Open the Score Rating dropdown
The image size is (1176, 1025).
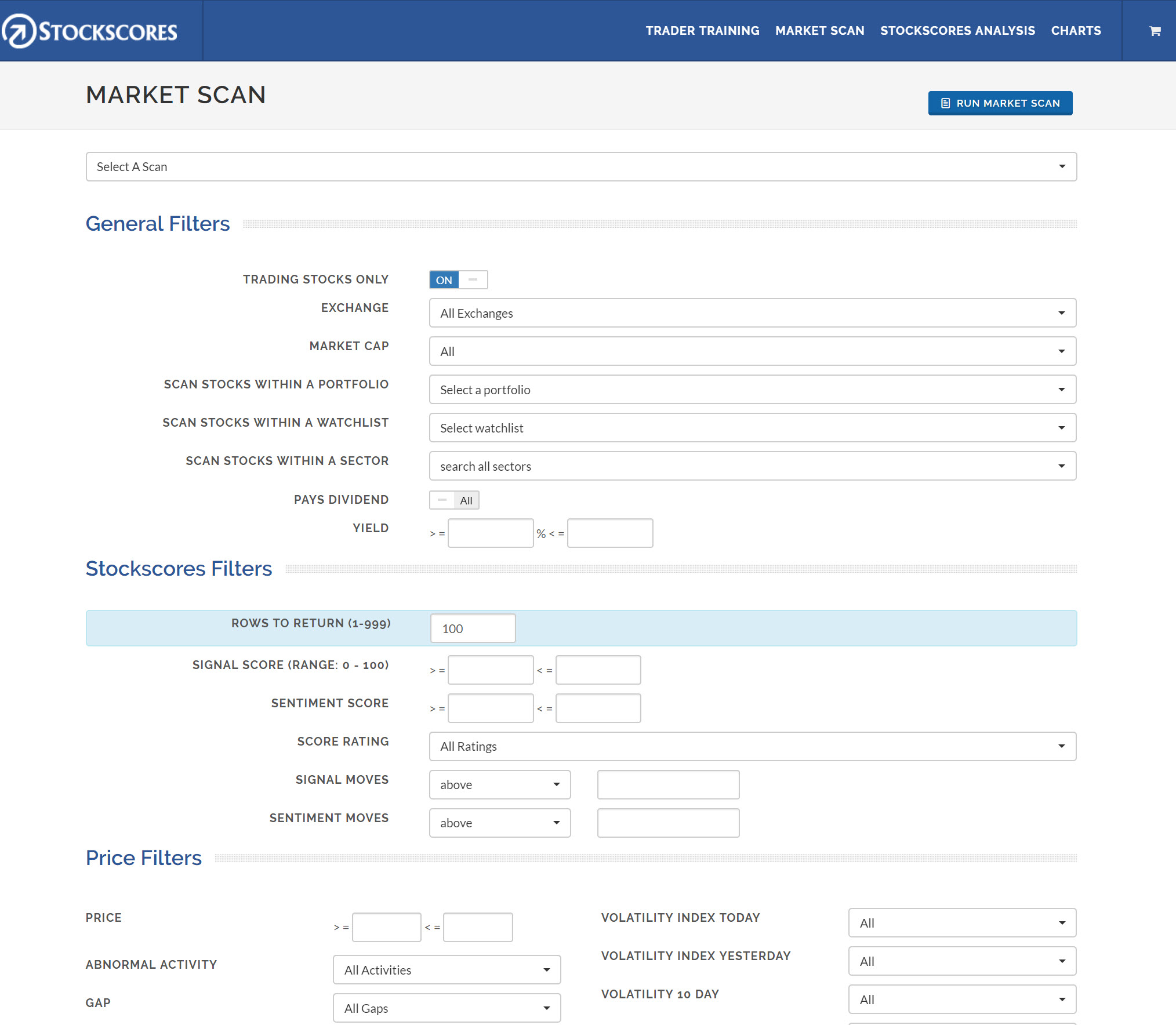coord(752,746)
